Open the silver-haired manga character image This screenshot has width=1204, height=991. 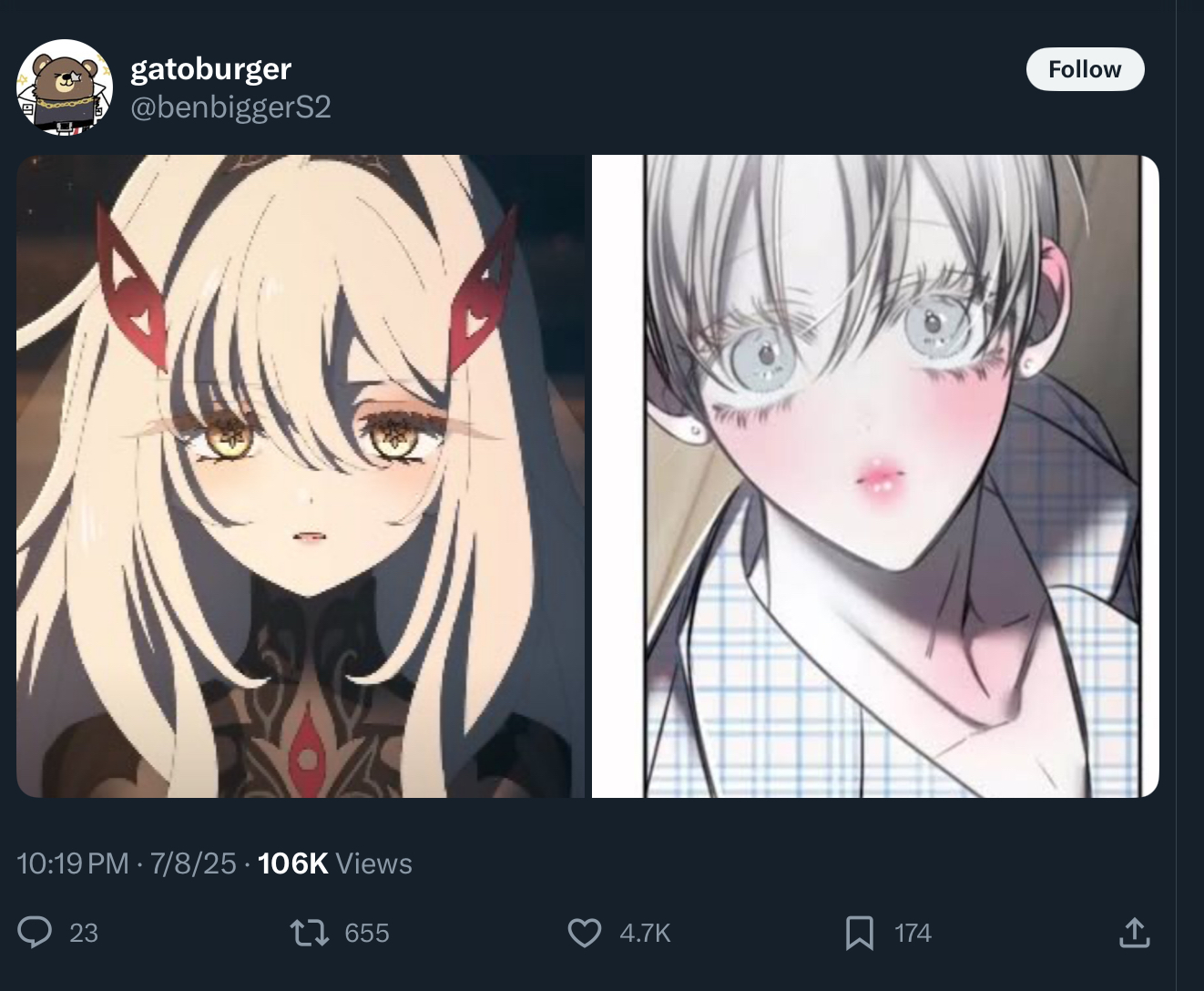click(875, 476)
